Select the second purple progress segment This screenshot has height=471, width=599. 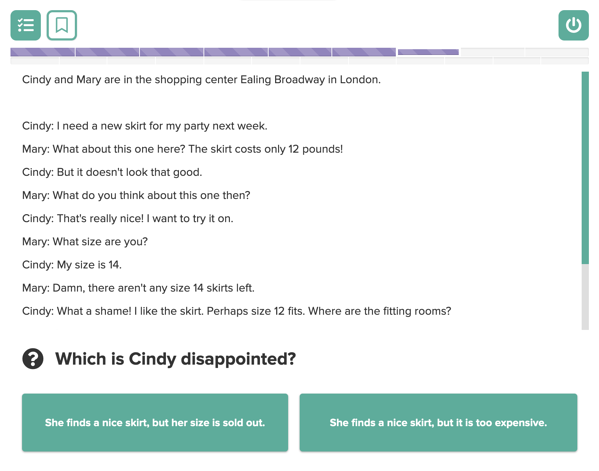(107, 52)
